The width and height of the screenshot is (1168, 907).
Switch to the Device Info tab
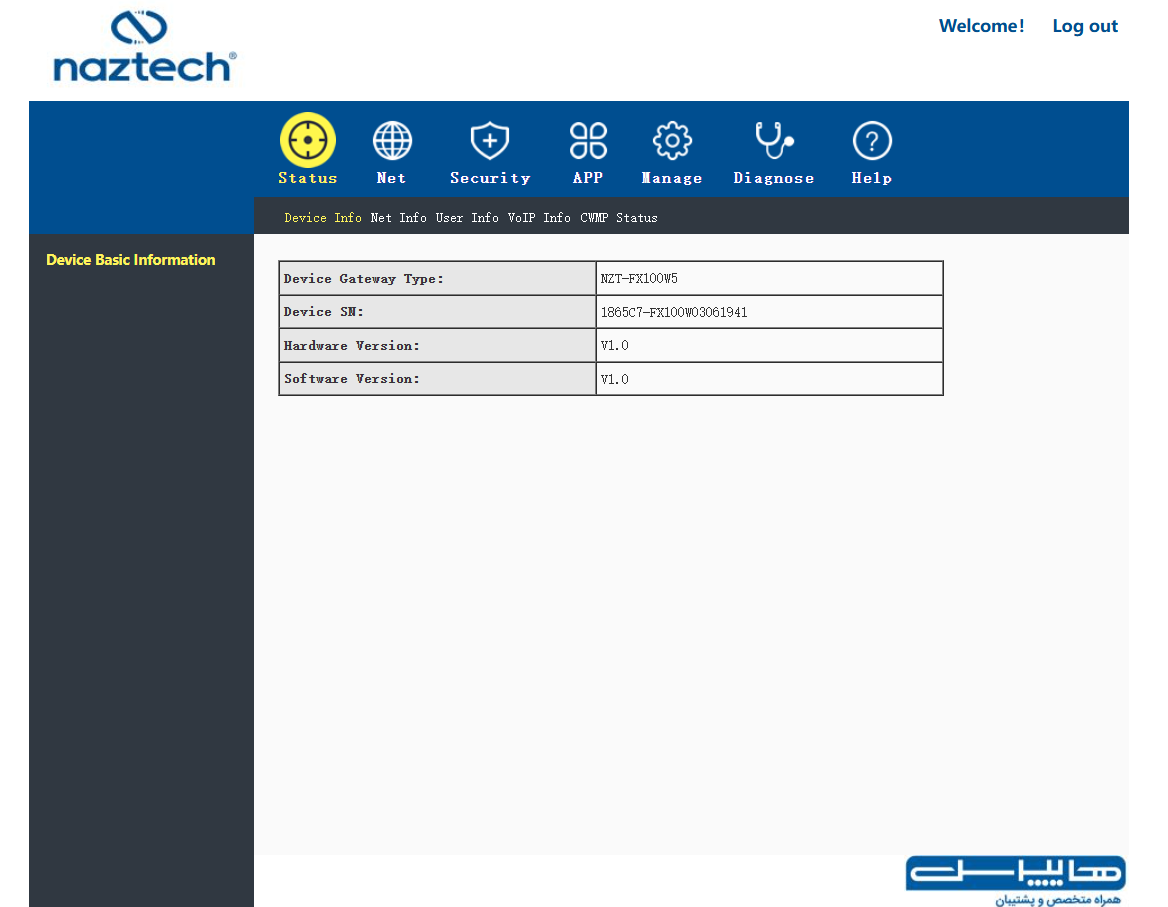tap(323, 217)
